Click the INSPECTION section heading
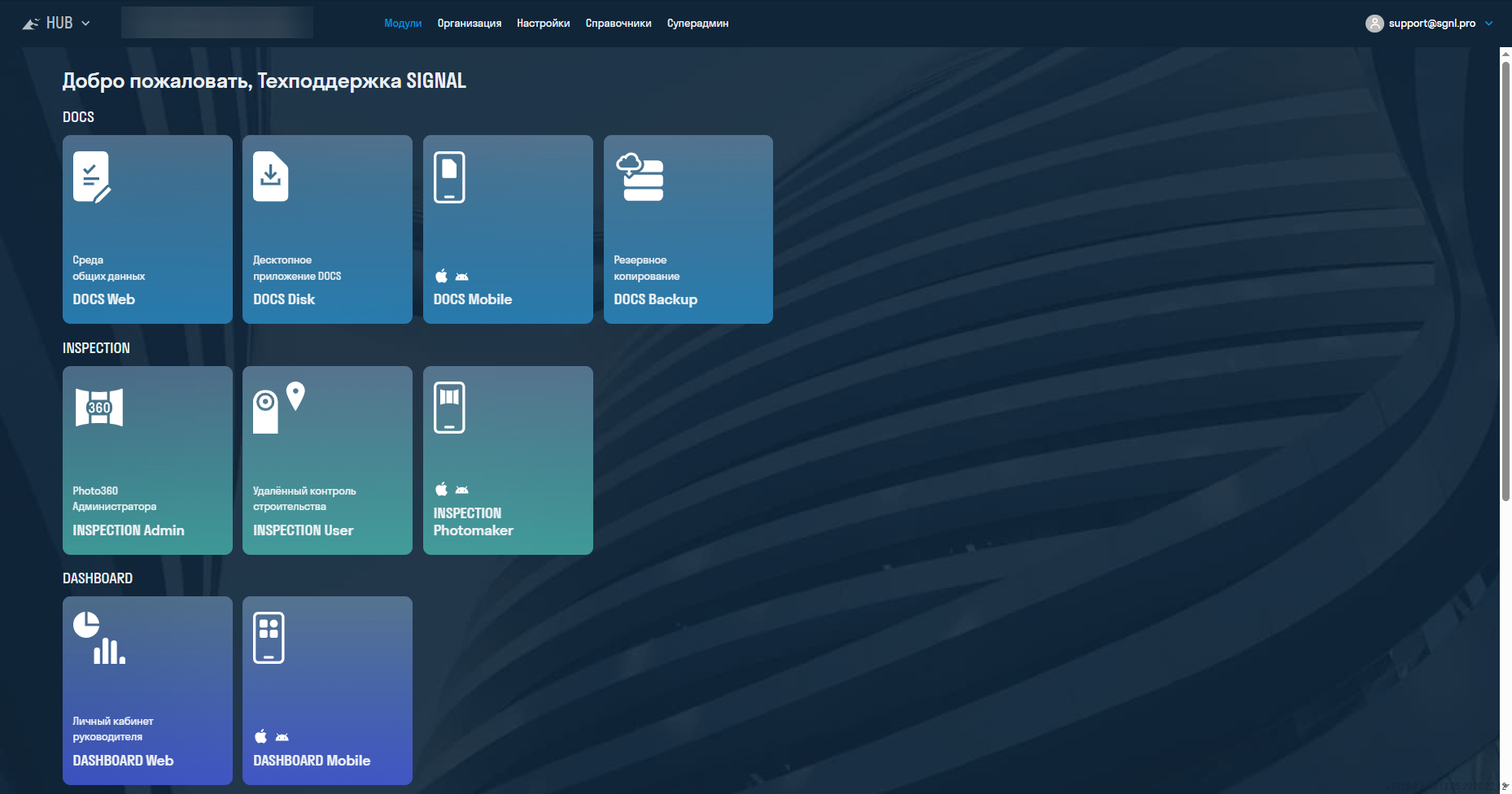 pyautogui.click(x=96, y=348)
